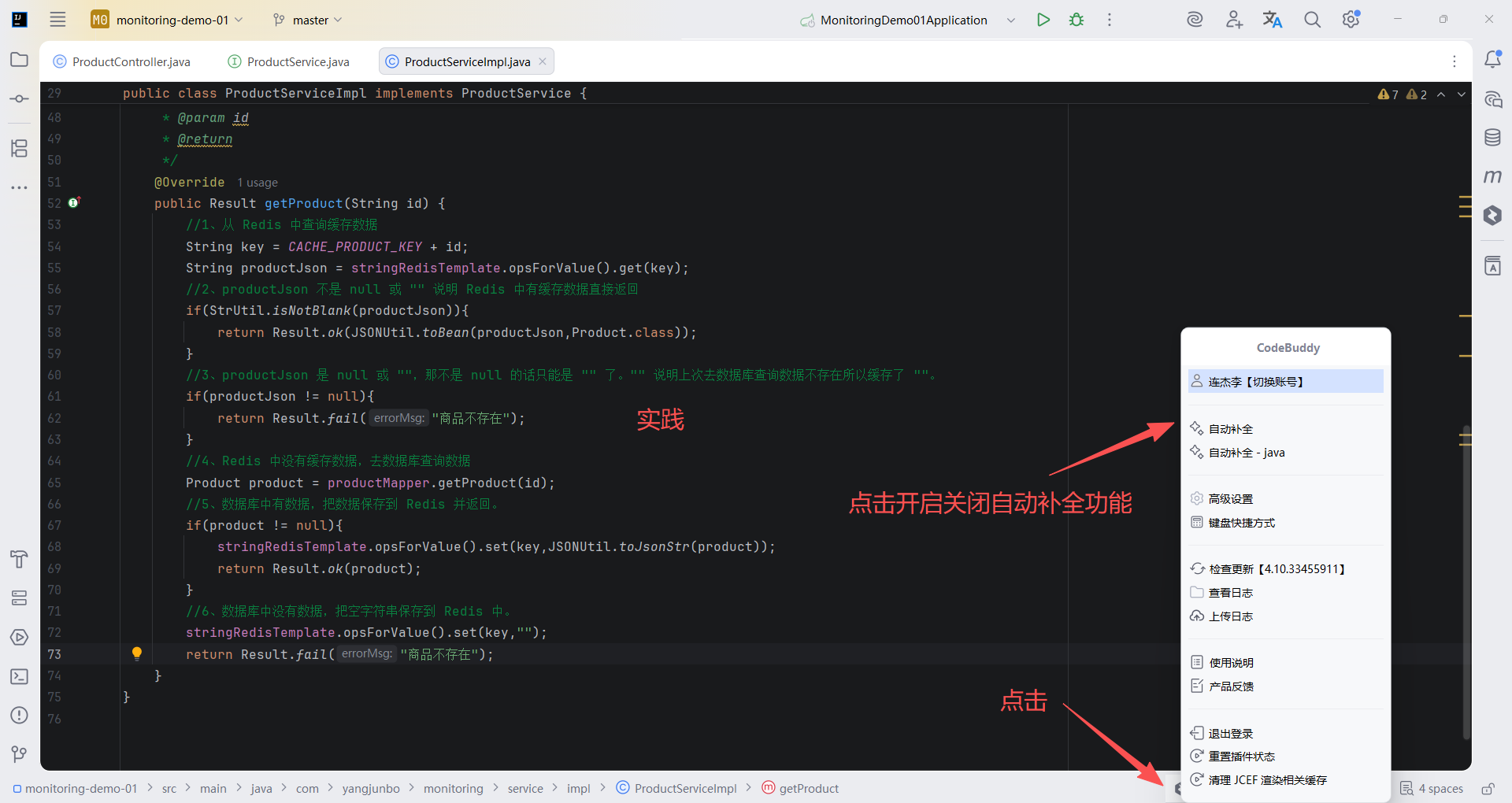Open Code With Me add-user icon
Image resolution: width=1512 pixels, height=803 pixels.
tap(1234, 20)
